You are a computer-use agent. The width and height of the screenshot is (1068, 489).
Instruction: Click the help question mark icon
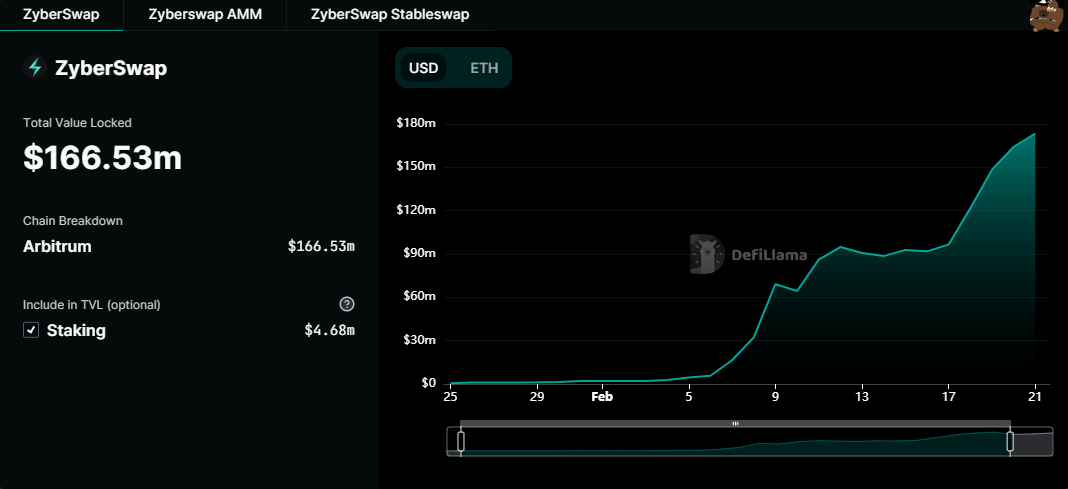[x=347, y=304]
